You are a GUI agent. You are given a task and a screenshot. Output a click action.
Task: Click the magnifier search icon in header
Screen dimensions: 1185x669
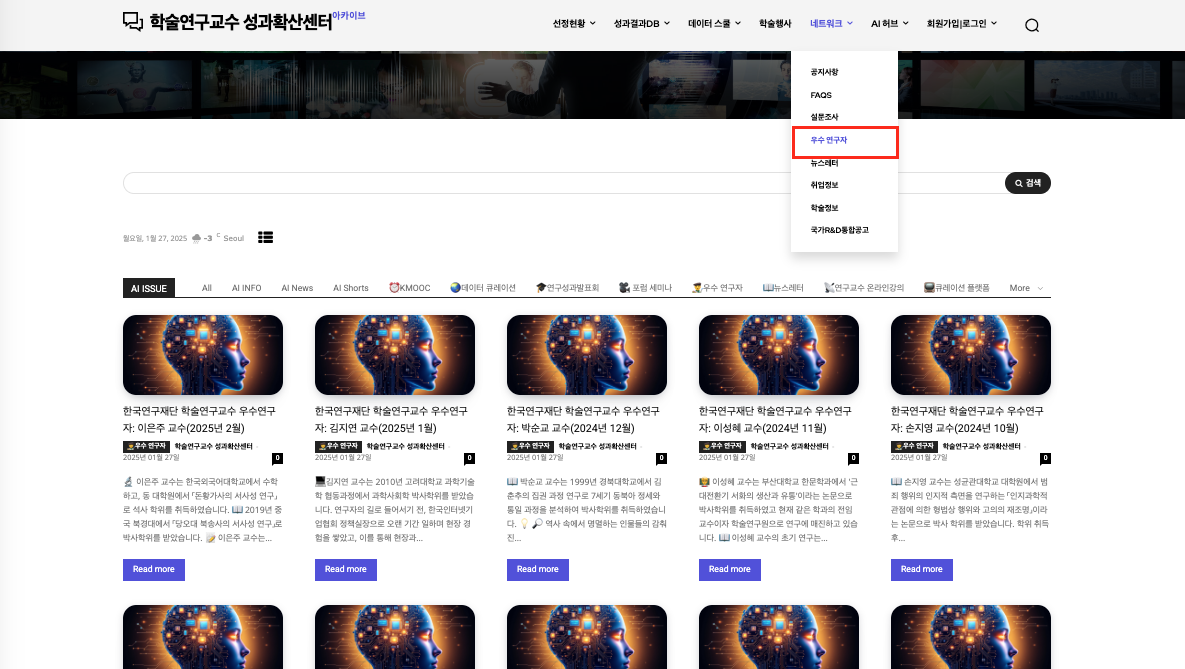(1032, 26)
